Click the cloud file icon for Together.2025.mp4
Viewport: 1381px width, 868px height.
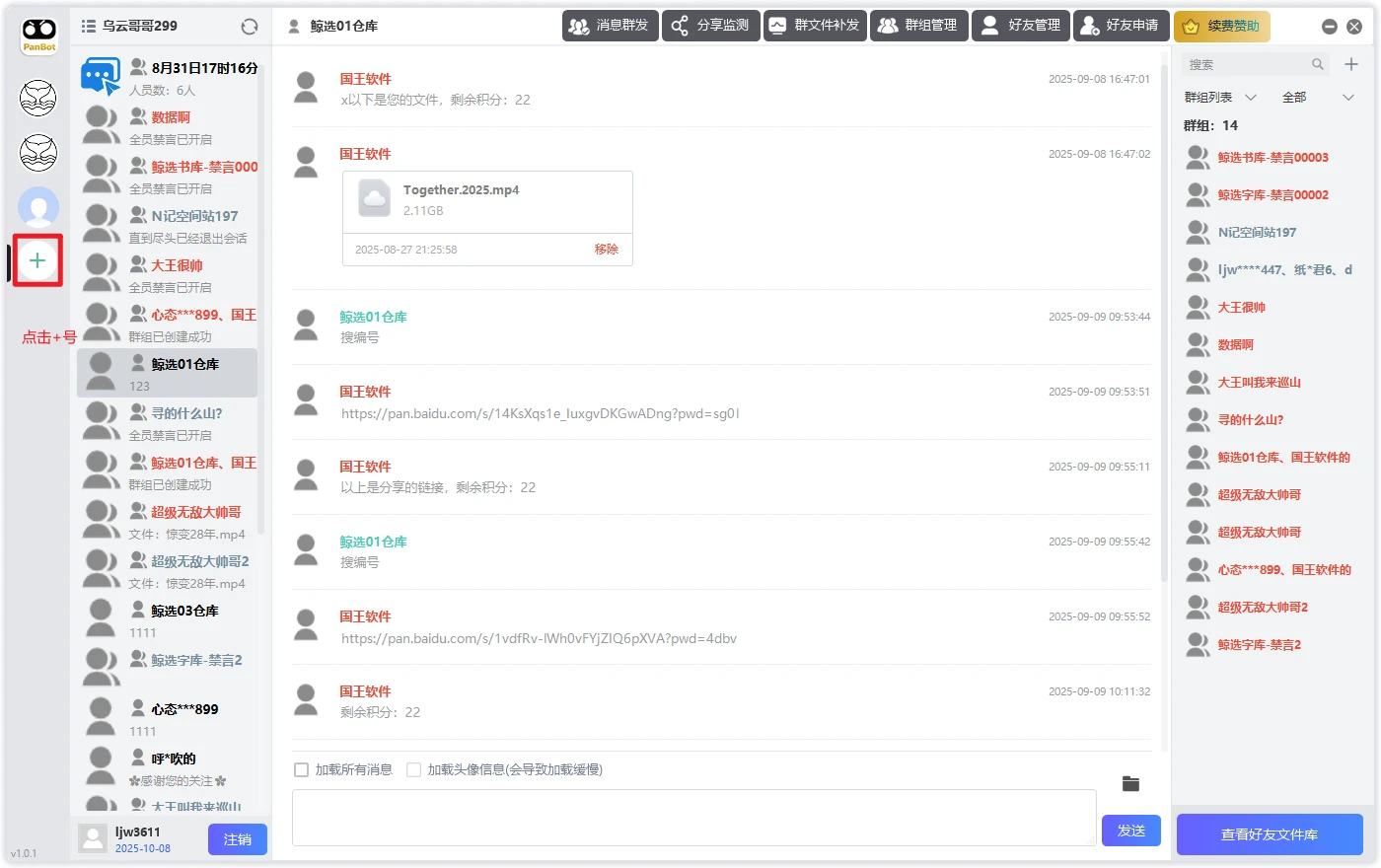(375, 198)
